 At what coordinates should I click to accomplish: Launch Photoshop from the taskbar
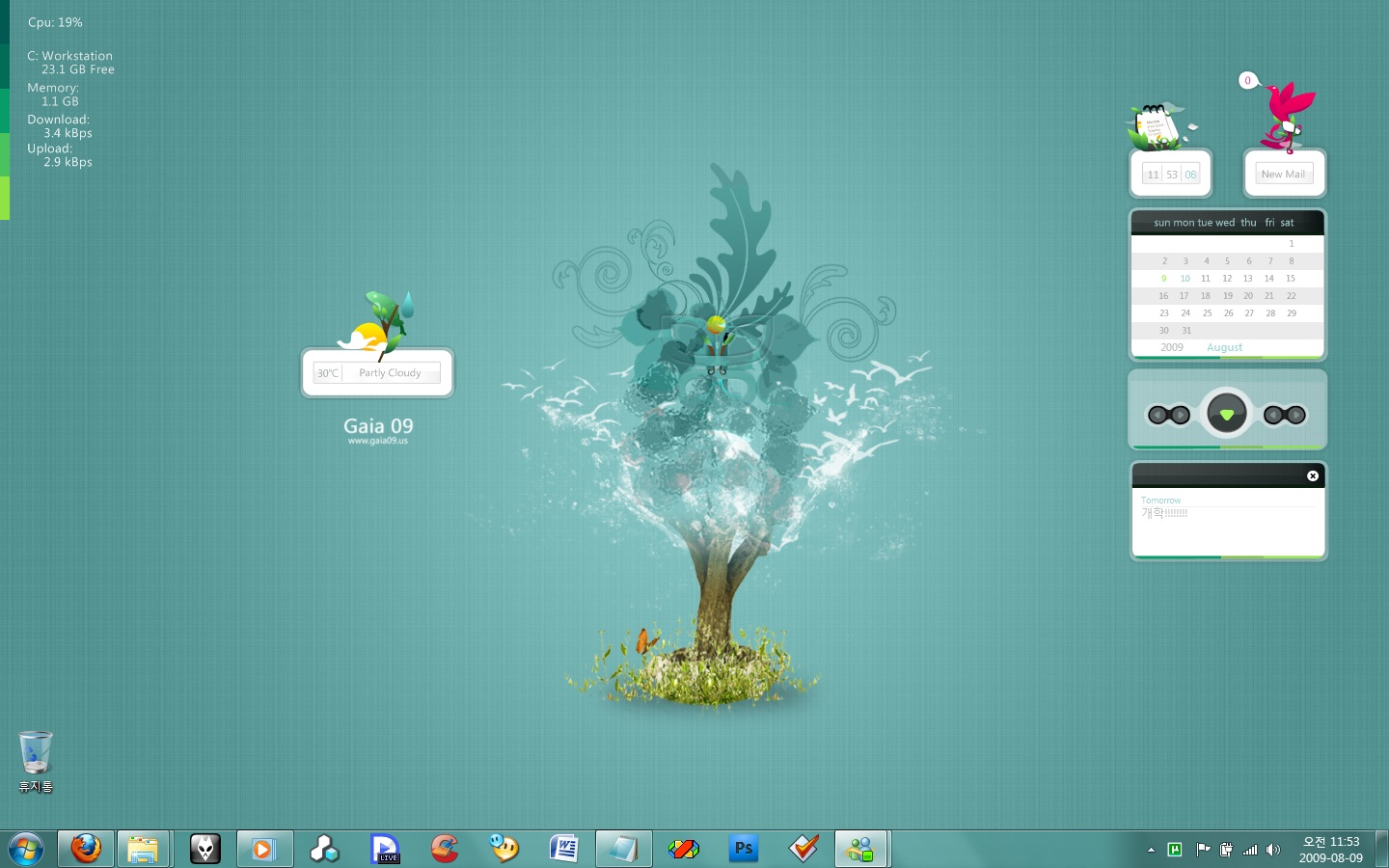(x=743, y=850)
